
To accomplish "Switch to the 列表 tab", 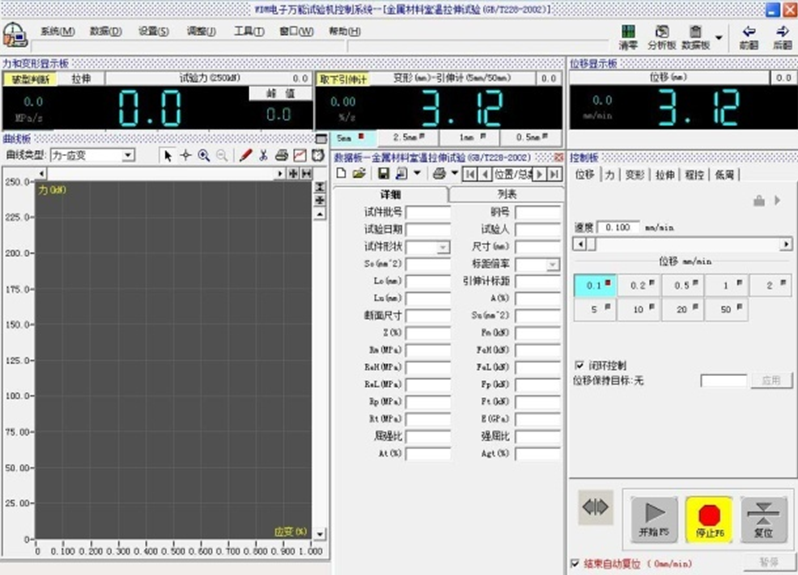I will [507, 194].
